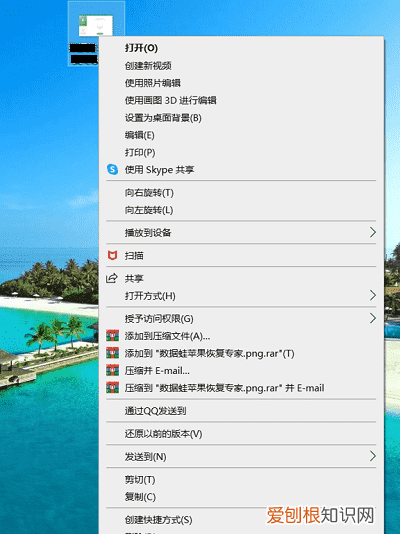Click the share arrow icon beside 共享
Viewport: 400px width, 534px height.
[x=112, y=278]
